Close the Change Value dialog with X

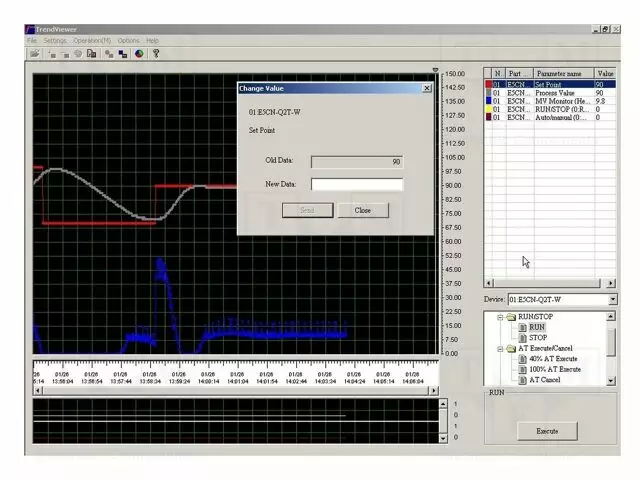[427, 88]
